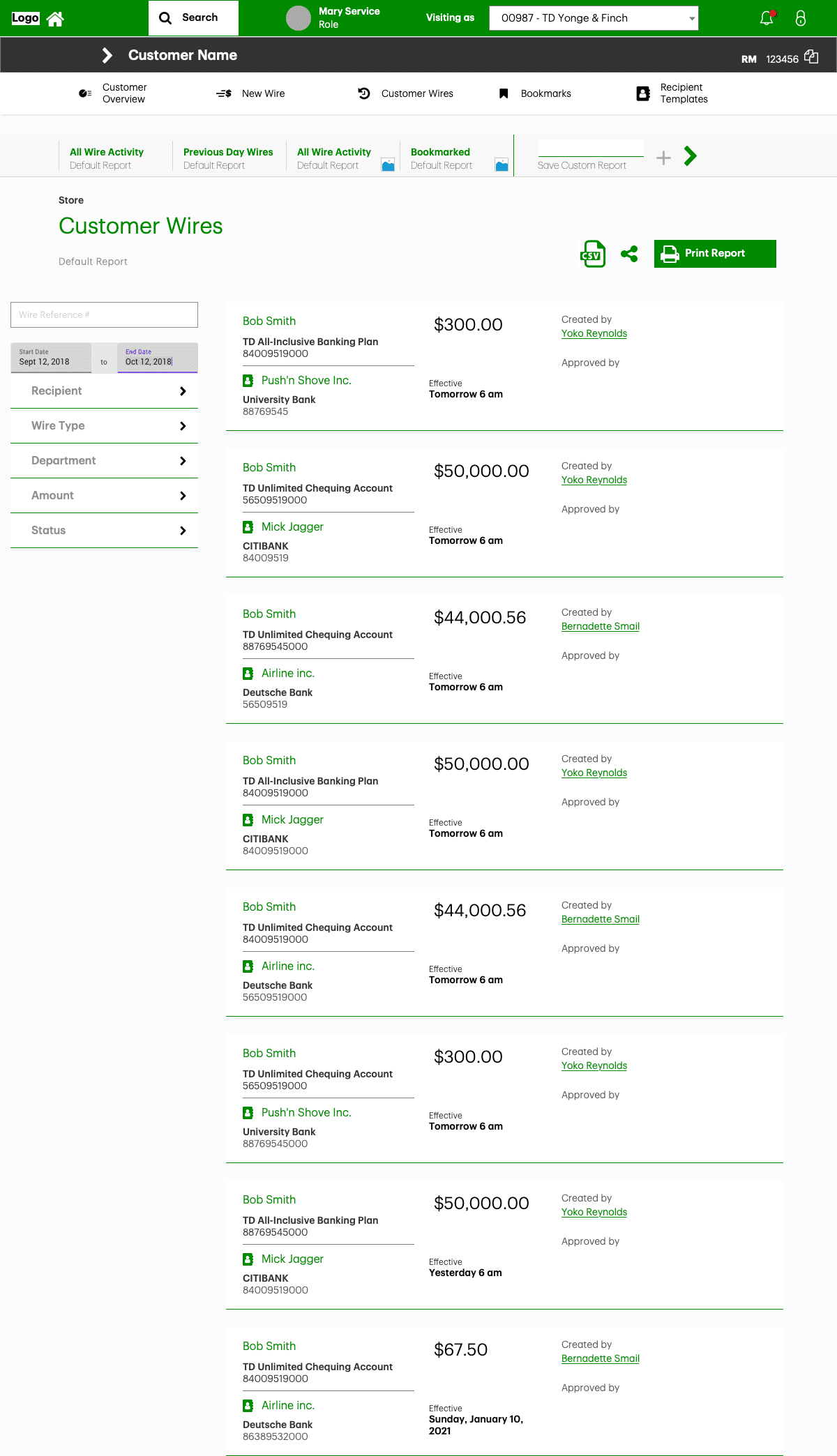This screenshot has width=837, height=1456.
Task: Open the New Wire menu item
Action: tap(251, 93)
